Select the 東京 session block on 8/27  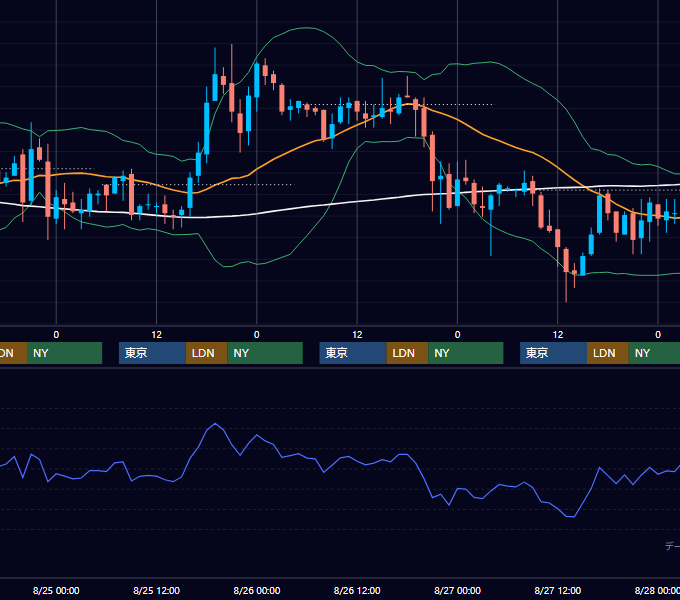point(553,353)
